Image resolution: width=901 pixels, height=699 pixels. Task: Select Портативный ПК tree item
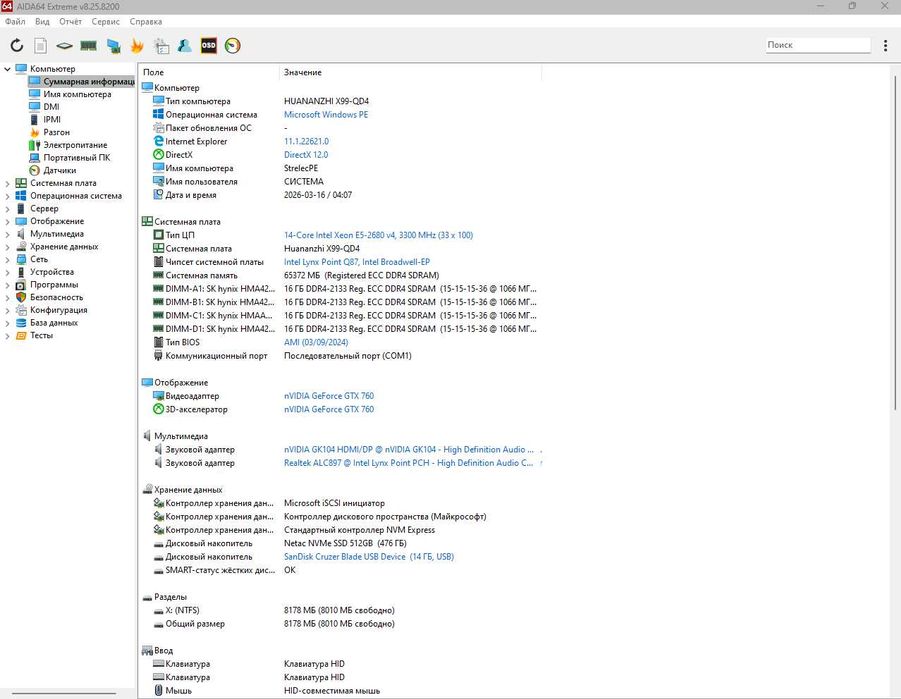(70, 158)
